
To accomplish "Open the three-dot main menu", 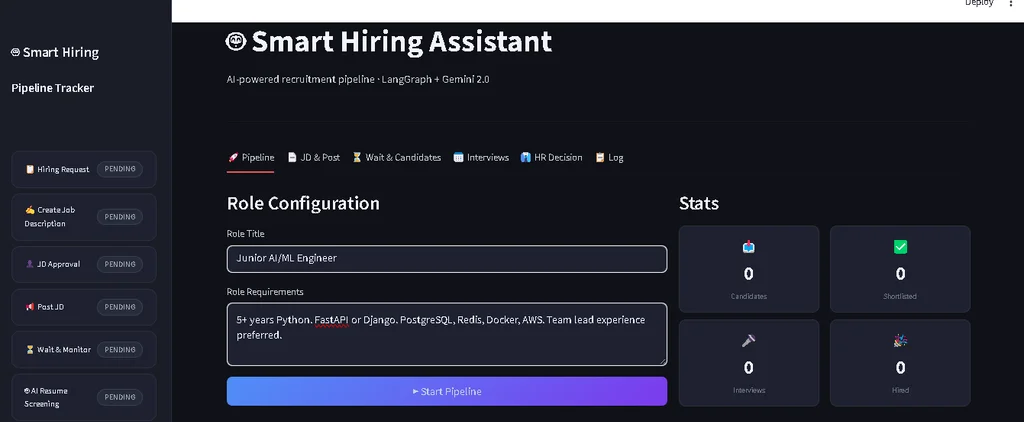I will [1013, 3].
